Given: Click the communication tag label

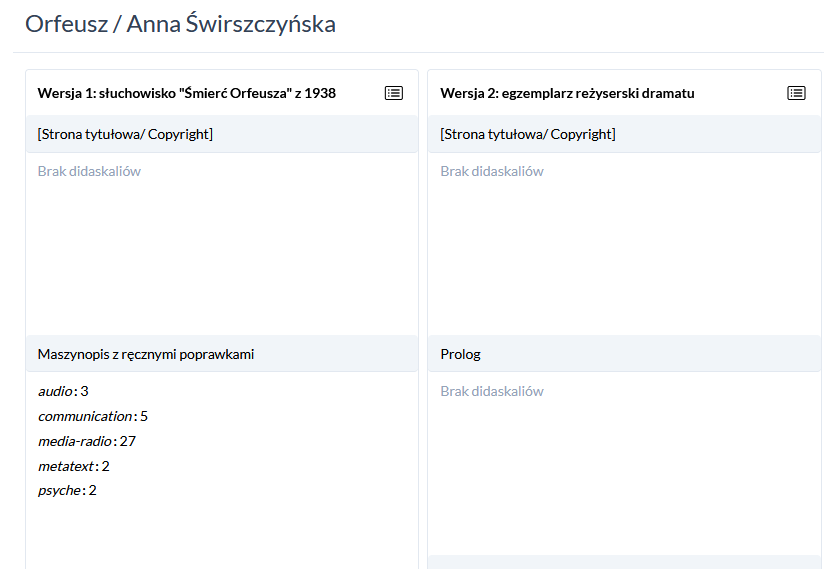Looking at the screenshot, I should coord(85,416).
